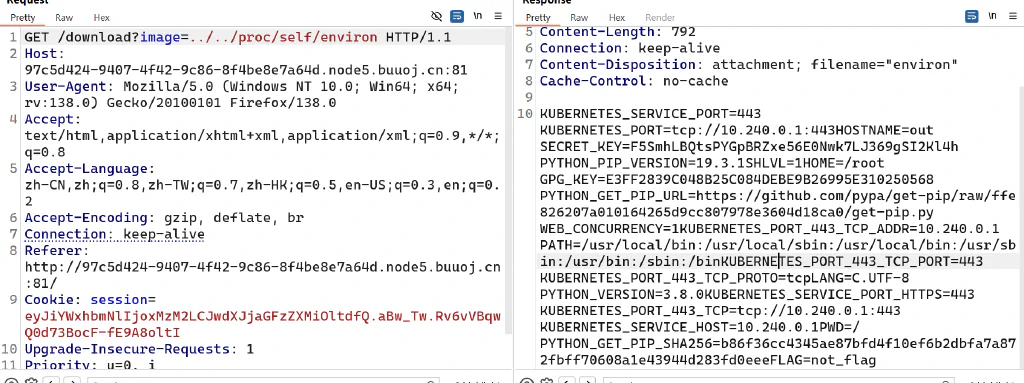Click the Cache-Control: no-cache header
This screenshot has width=1024, height=383.
tap(633, 81)
